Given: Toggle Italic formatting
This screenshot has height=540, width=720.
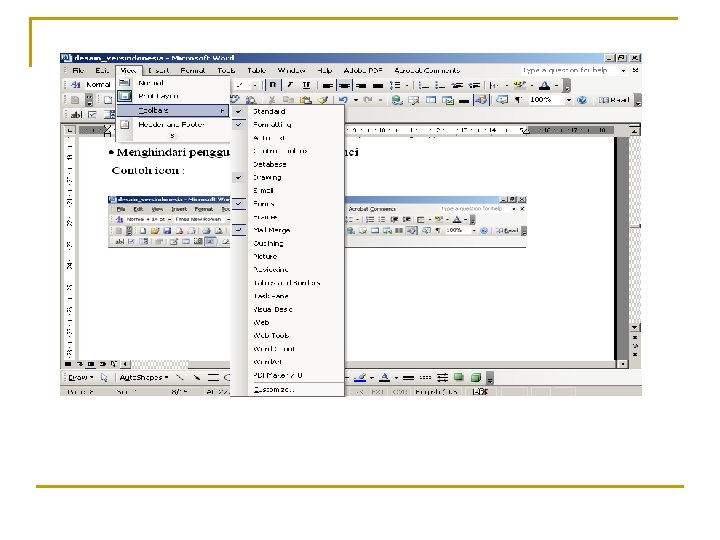Looking at the screenshot, I should point(290,85).
